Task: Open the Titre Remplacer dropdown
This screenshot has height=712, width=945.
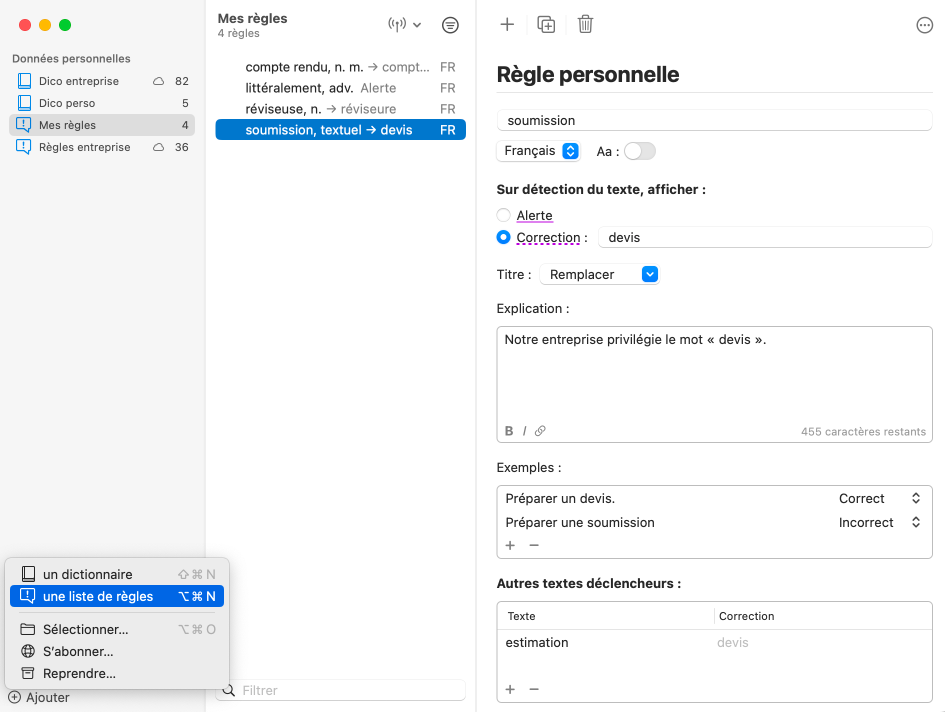Action: point(599,274)
